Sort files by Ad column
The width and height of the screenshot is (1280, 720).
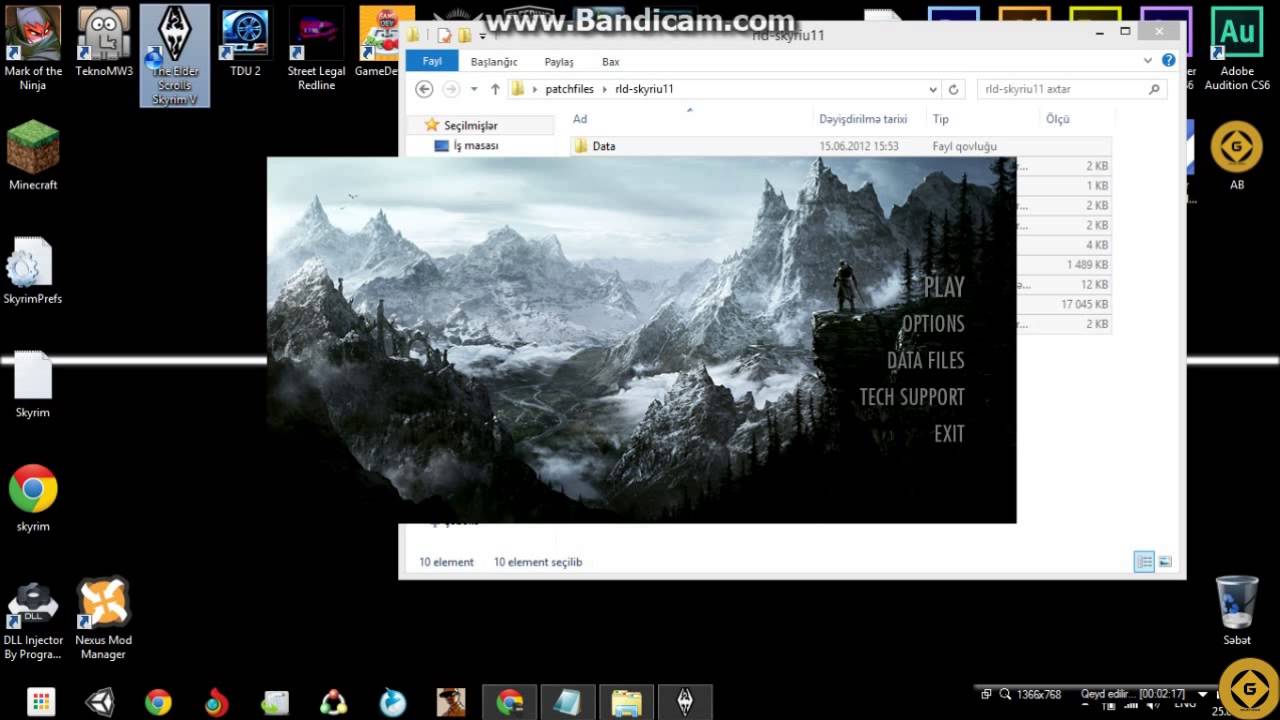coord(580,119)
